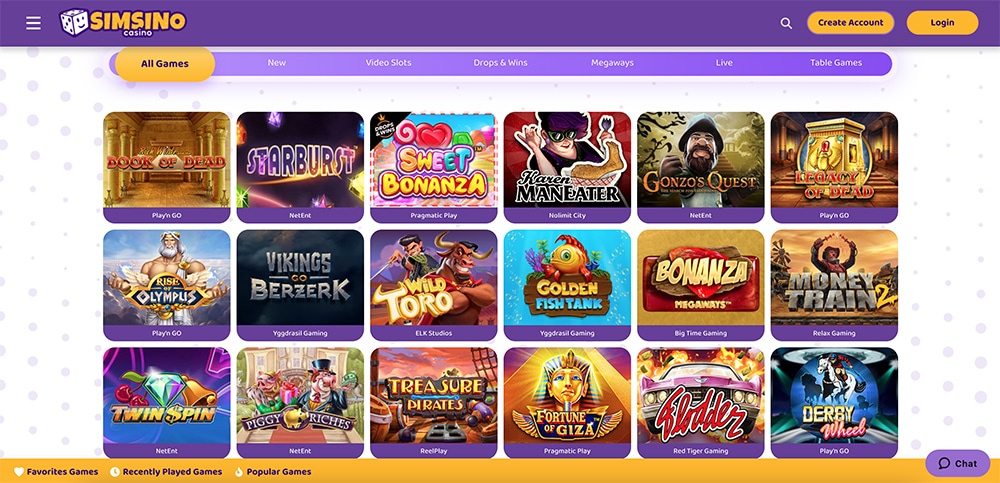This screenshot has width=1000, height=483.
Task: Open the Chat bubble widget
Action: [957, 463]
